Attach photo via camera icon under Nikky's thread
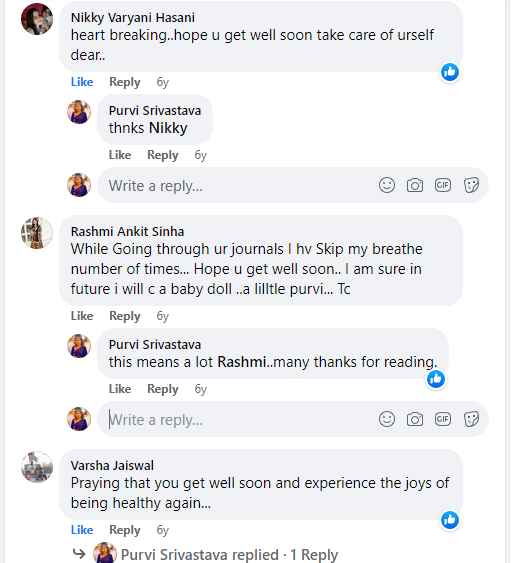The height and width of the screenshot is (563, 511). (415, 185)
